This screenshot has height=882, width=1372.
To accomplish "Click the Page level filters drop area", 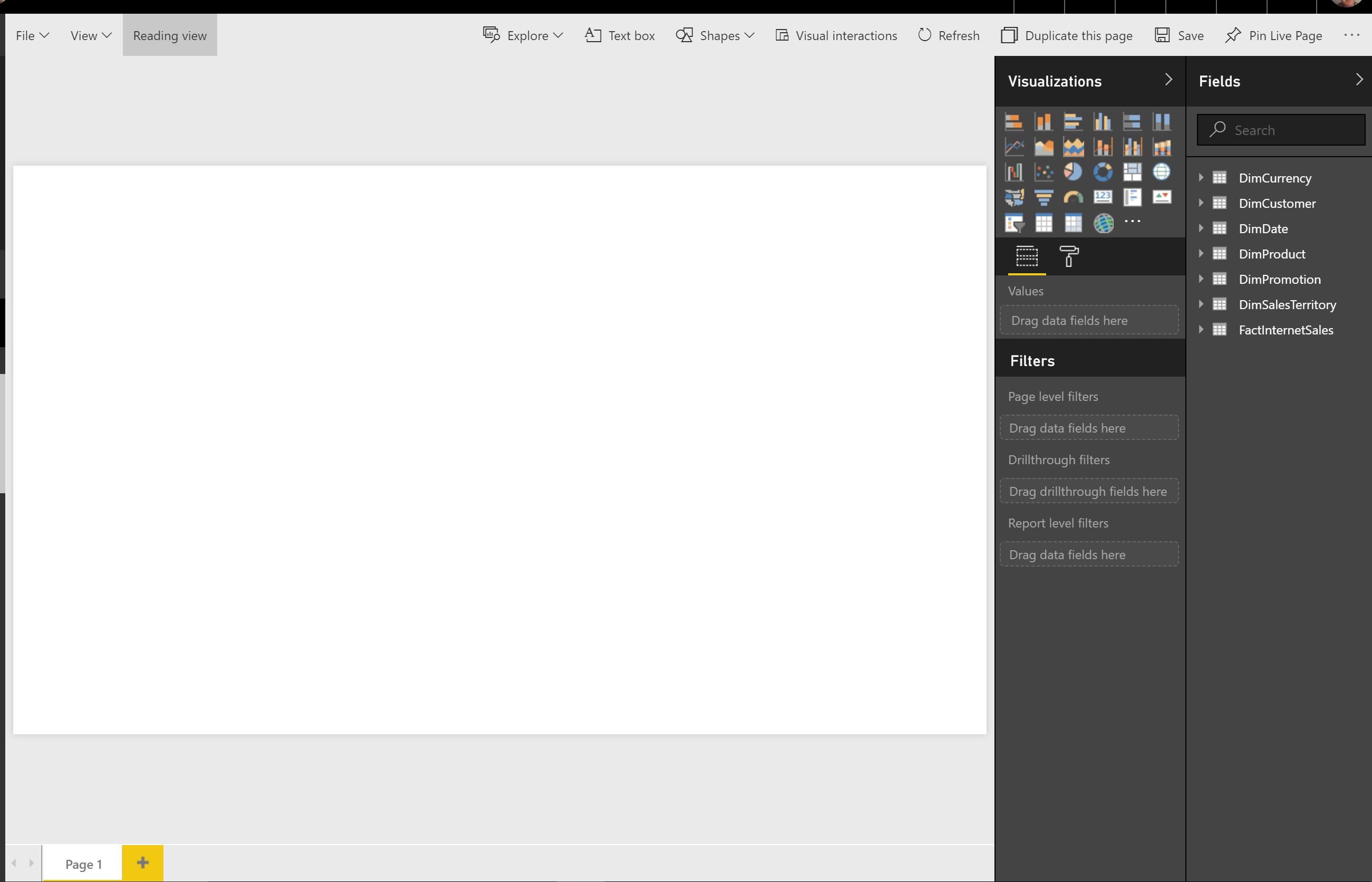I will pyautogui.click(x=1089, y=428).
